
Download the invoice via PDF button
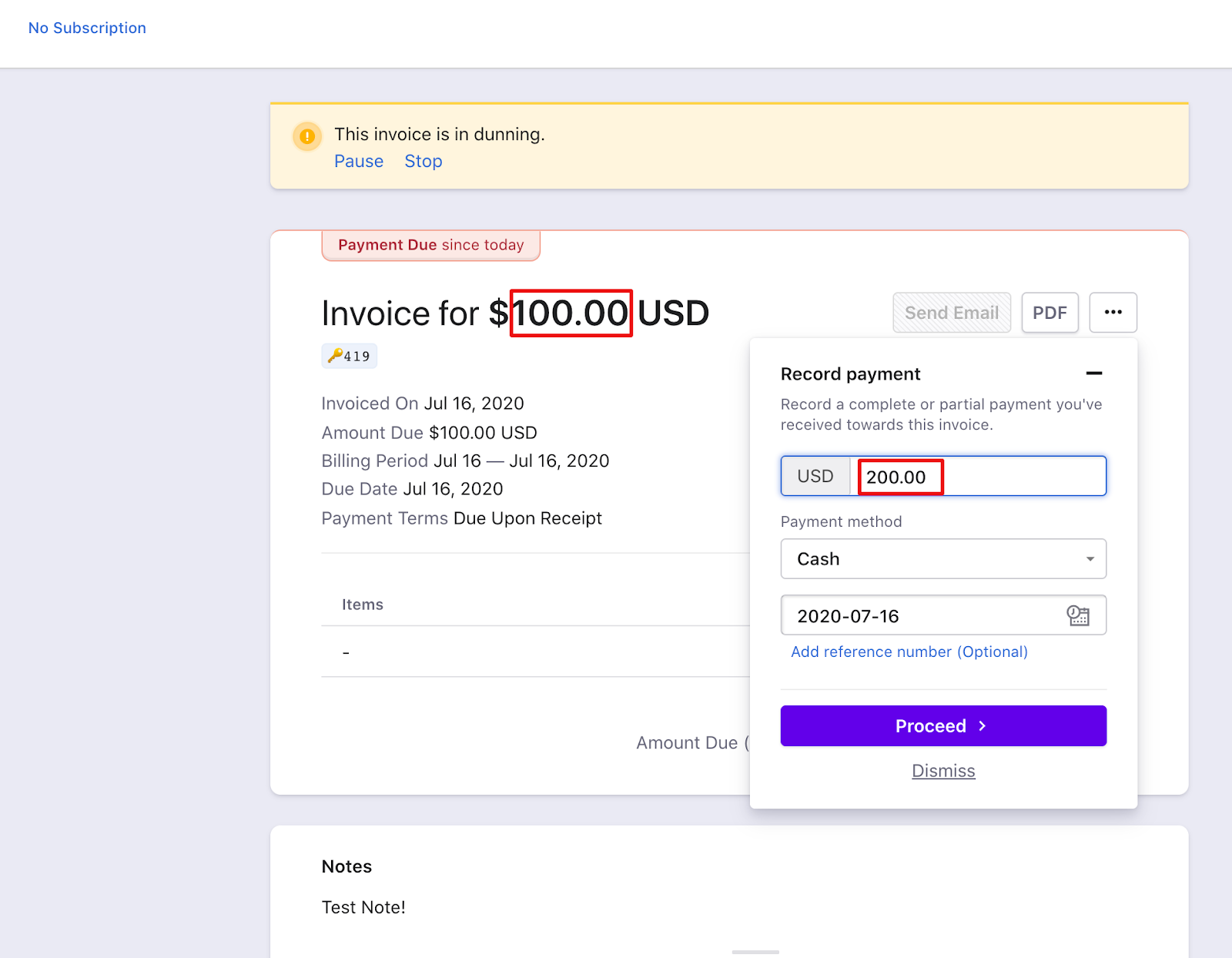pos(1050,313)
